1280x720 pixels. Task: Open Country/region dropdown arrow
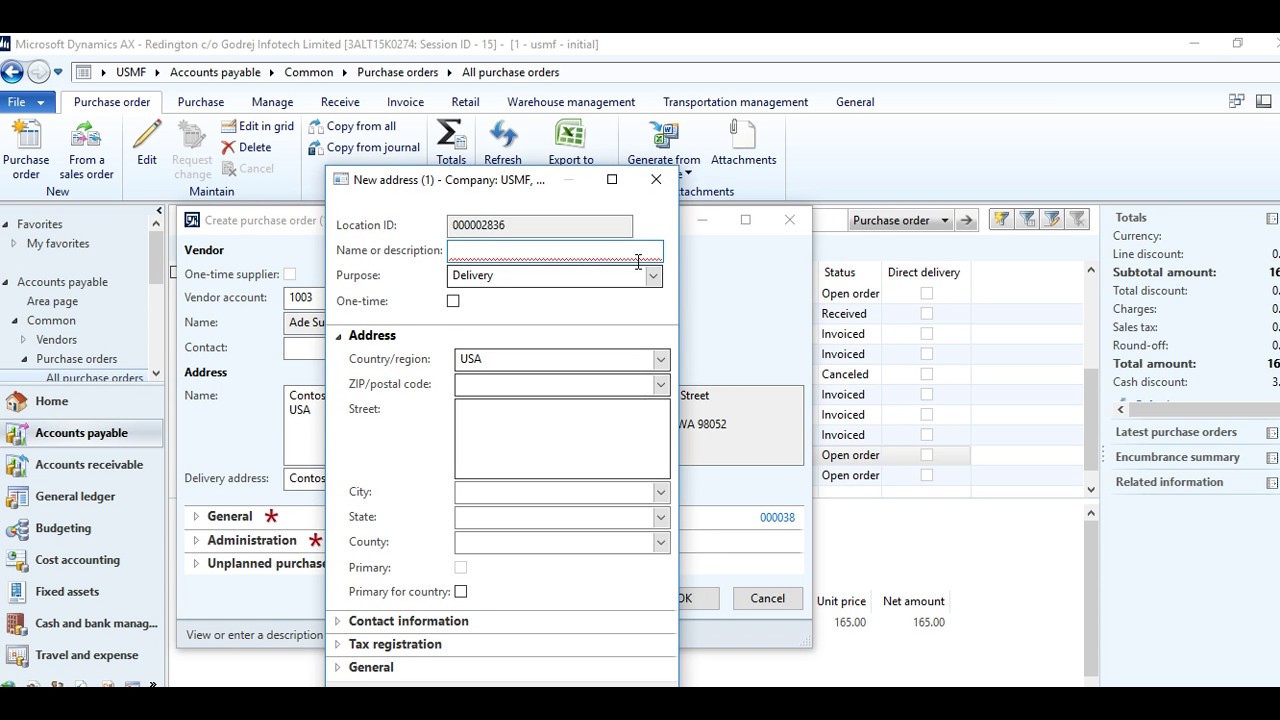(x=661, y=359)
